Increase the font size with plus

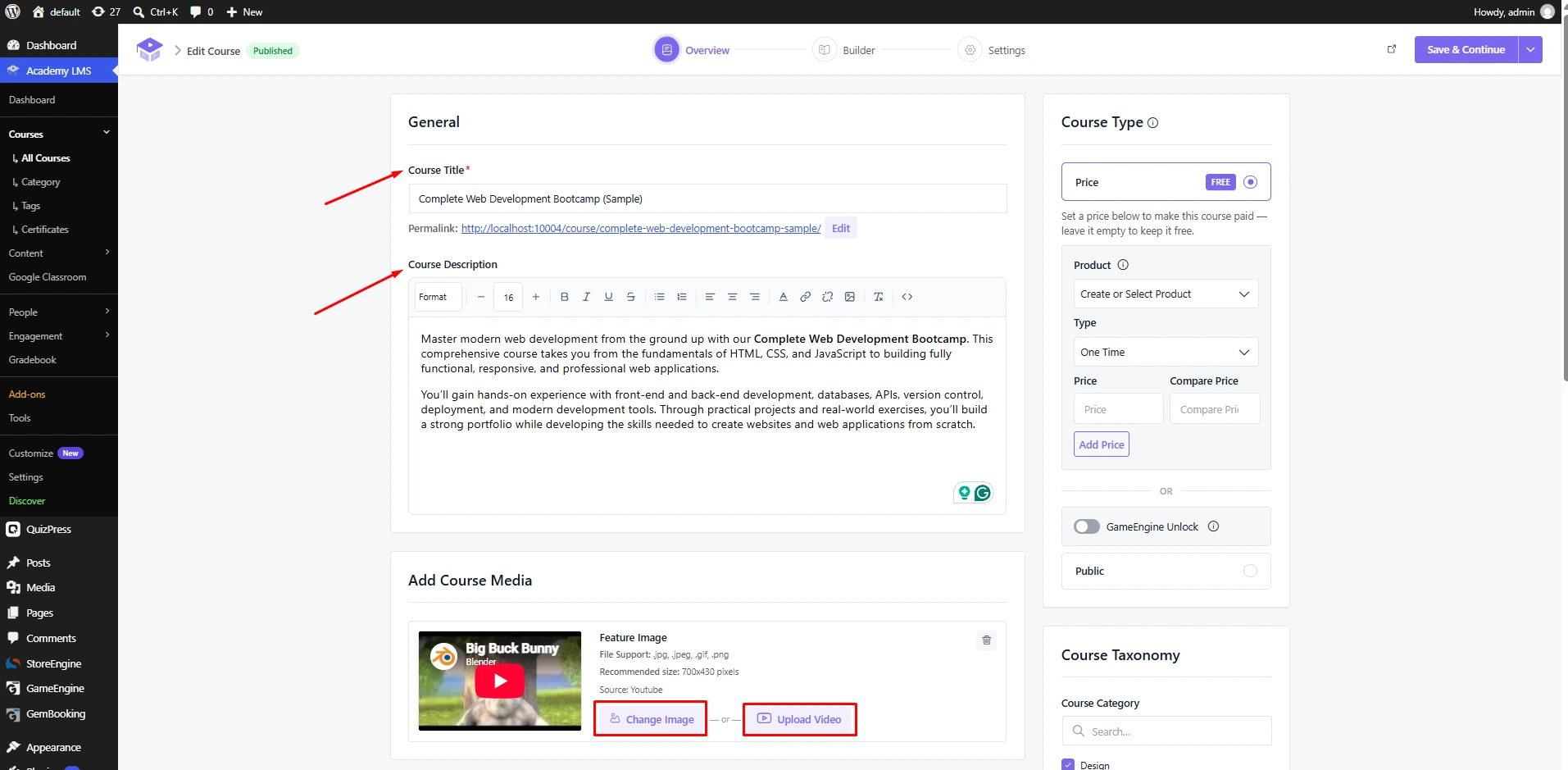click(535, 297)
